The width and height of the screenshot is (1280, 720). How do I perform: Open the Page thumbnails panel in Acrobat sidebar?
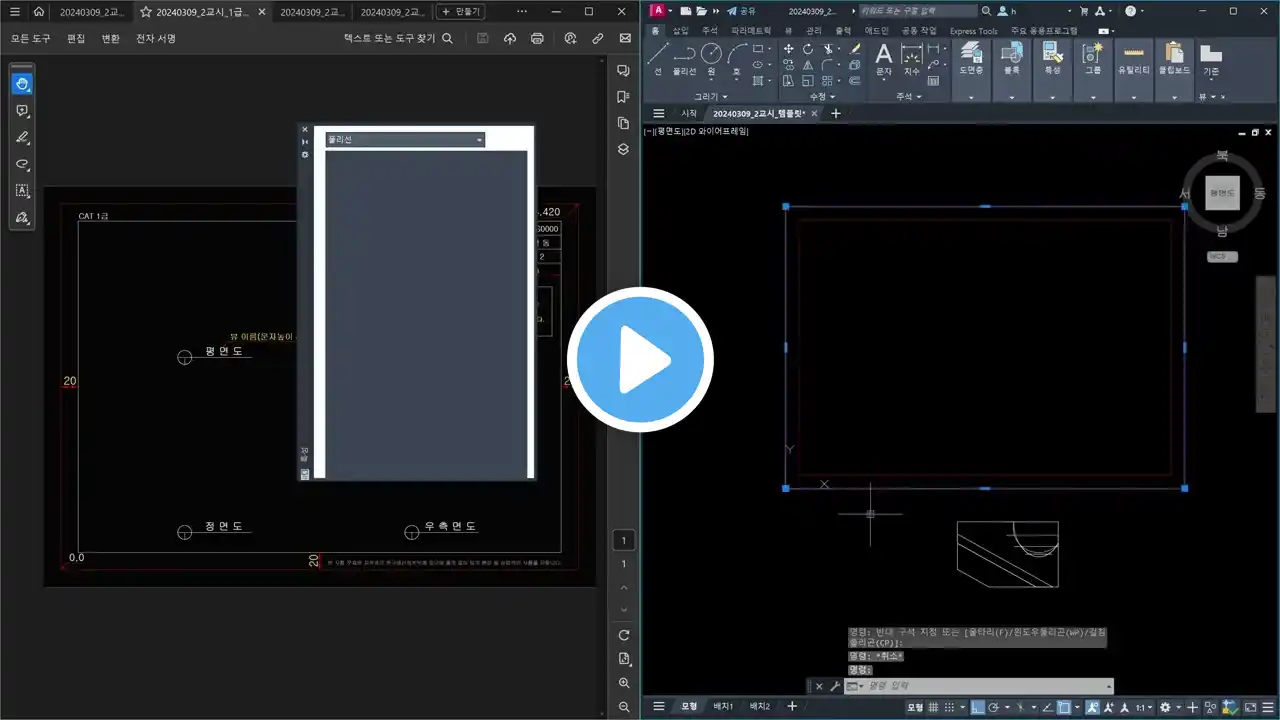[623, 123]
